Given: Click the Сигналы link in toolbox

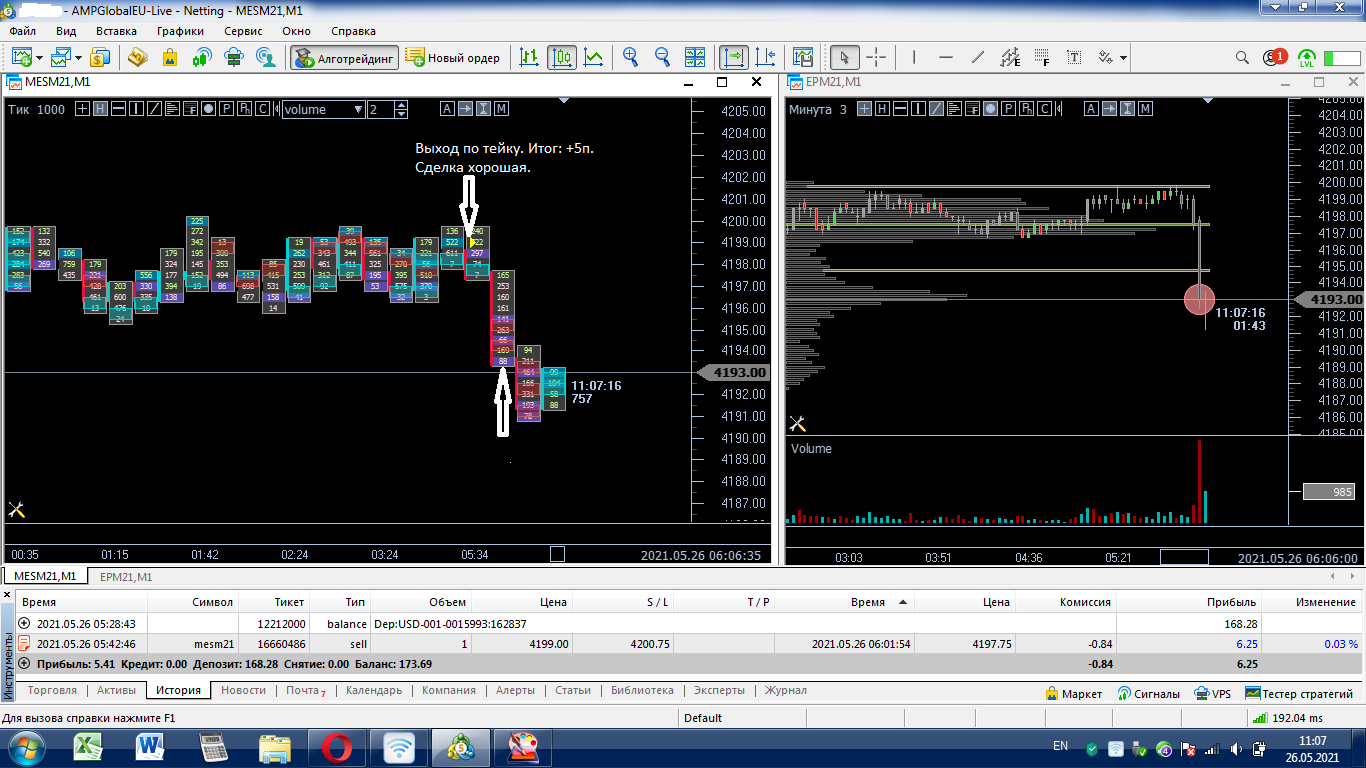Looking at the screenshot, I should click(x=1148, y=693).
